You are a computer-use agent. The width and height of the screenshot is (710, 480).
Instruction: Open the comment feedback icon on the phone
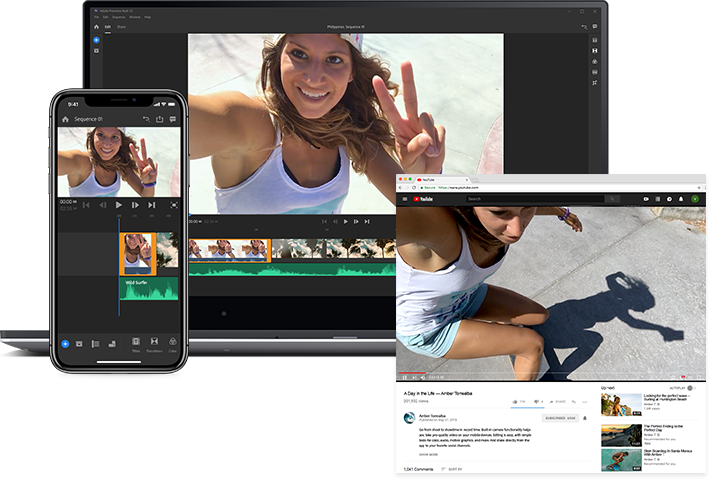click(x=173, y=119)
